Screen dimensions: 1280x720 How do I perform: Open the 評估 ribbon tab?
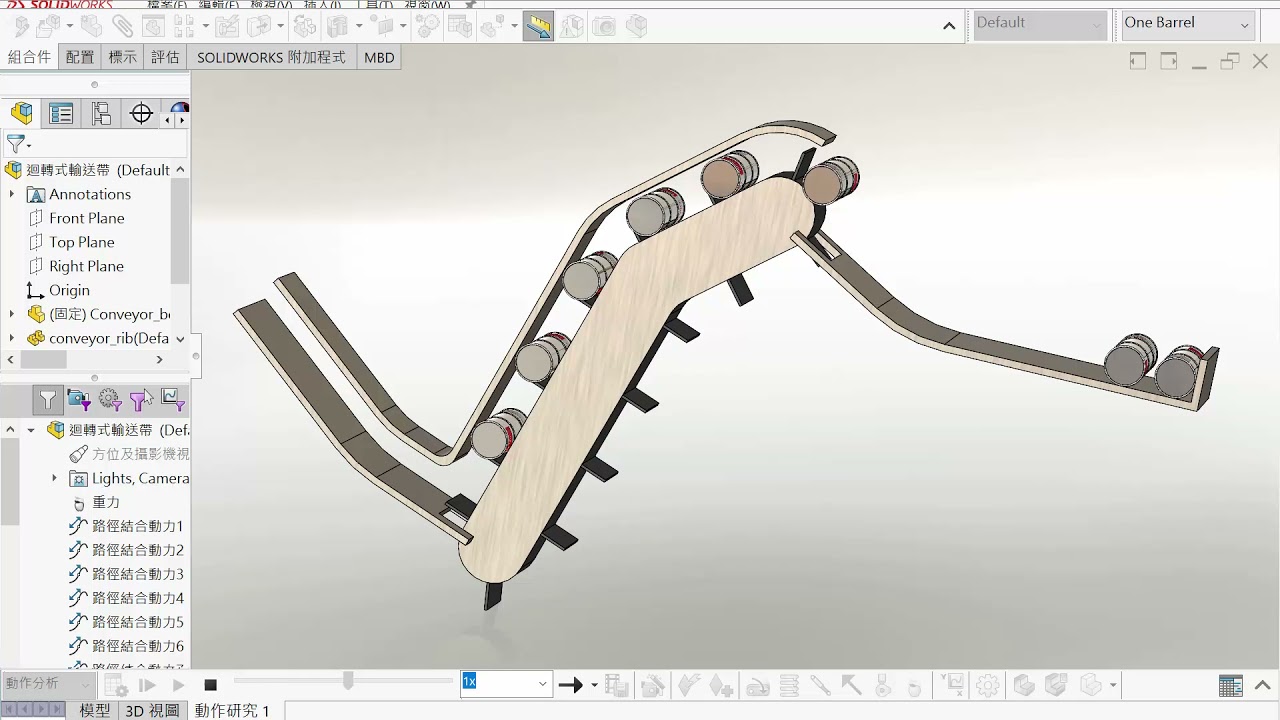tap(165, 57)
